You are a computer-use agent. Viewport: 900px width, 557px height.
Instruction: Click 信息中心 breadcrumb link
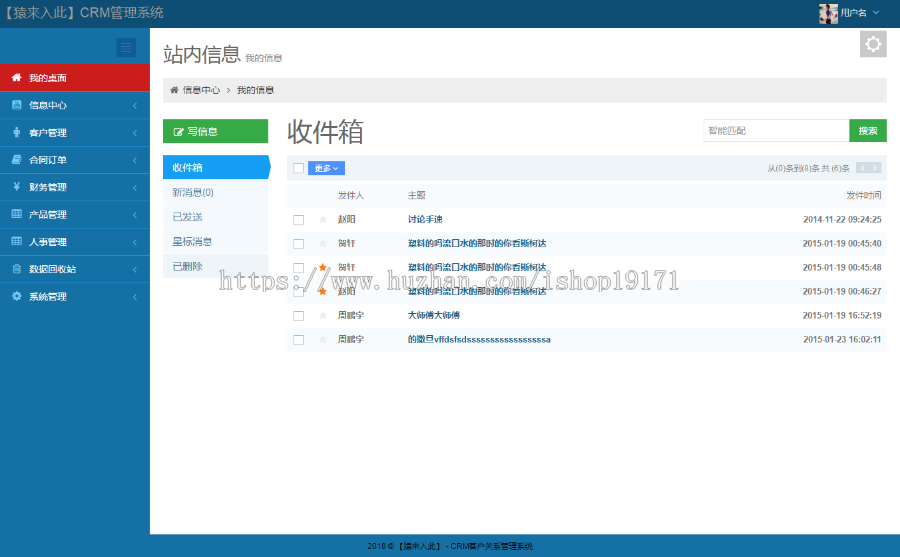pos(201,90)
